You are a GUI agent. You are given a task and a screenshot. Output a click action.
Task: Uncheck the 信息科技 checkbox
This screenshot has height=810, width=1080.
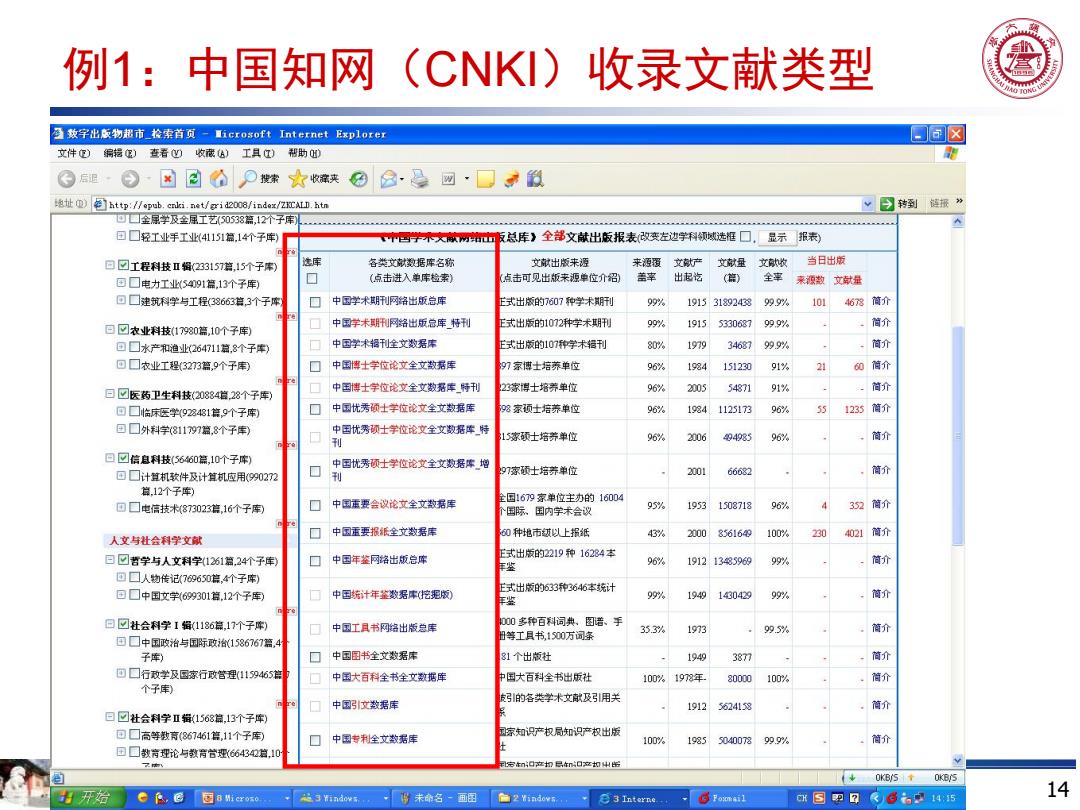[x=123, y=459]
